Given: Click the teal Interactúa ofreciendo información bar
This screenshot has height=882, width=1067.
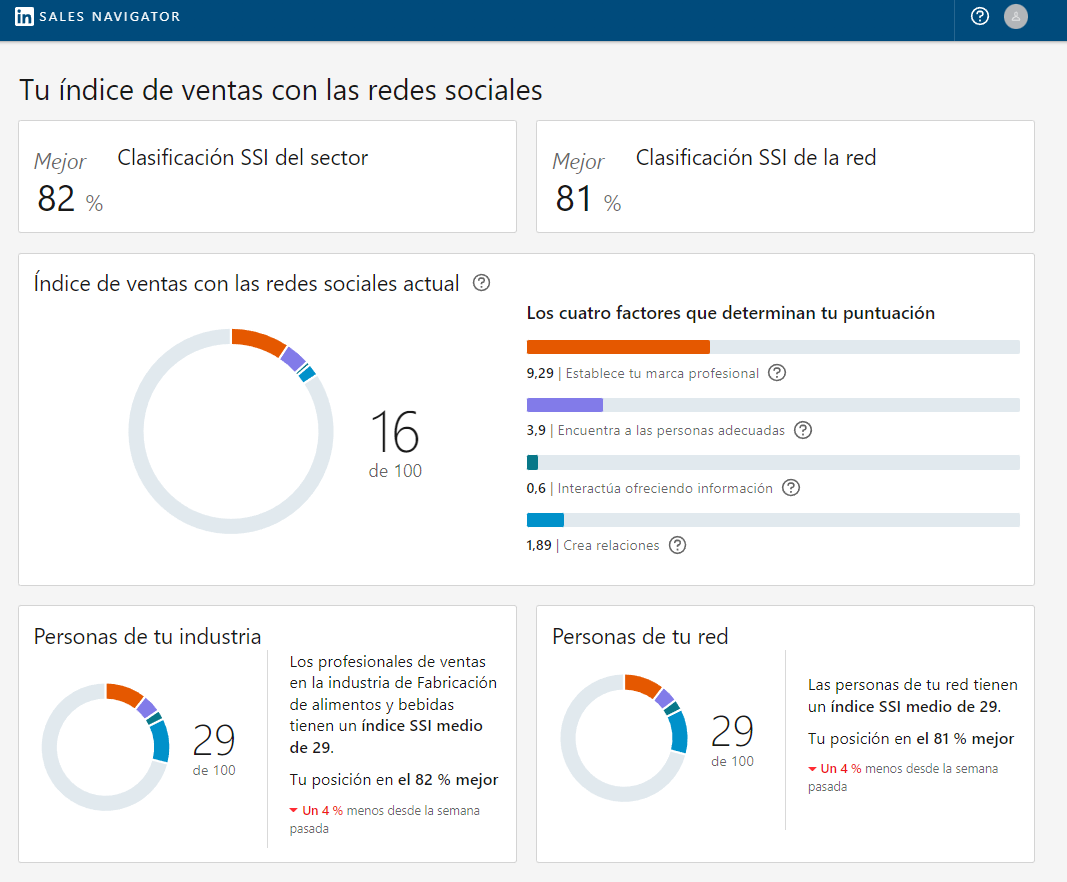Looking at the screenshot, I should point(773,463).
